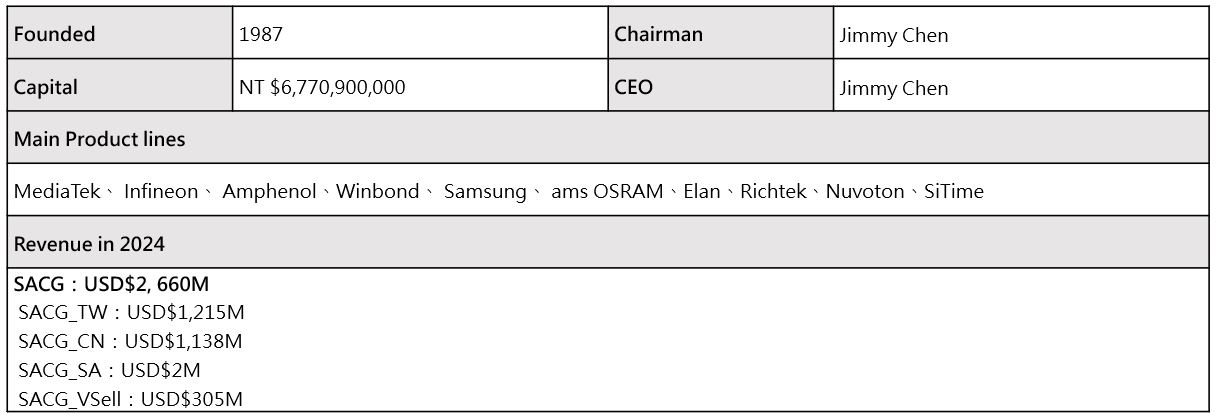
Task: Click MediaTek in the product lines
Action: coord(57,191)
